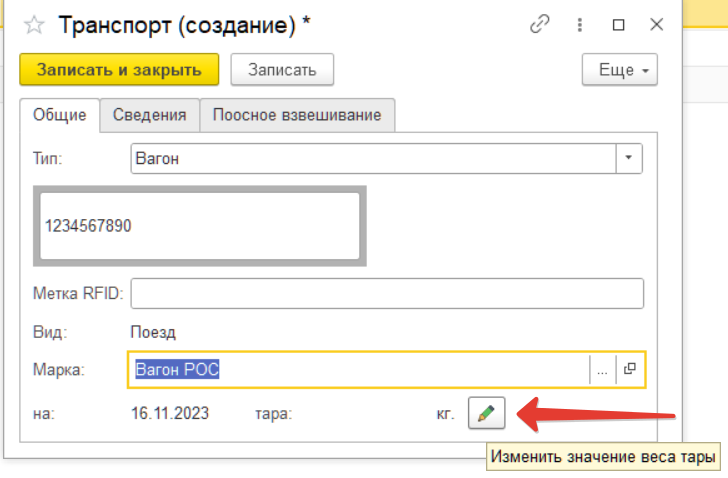
Task: Click ellipsis select button in Марка field
Action: click(x=602, y=369)
